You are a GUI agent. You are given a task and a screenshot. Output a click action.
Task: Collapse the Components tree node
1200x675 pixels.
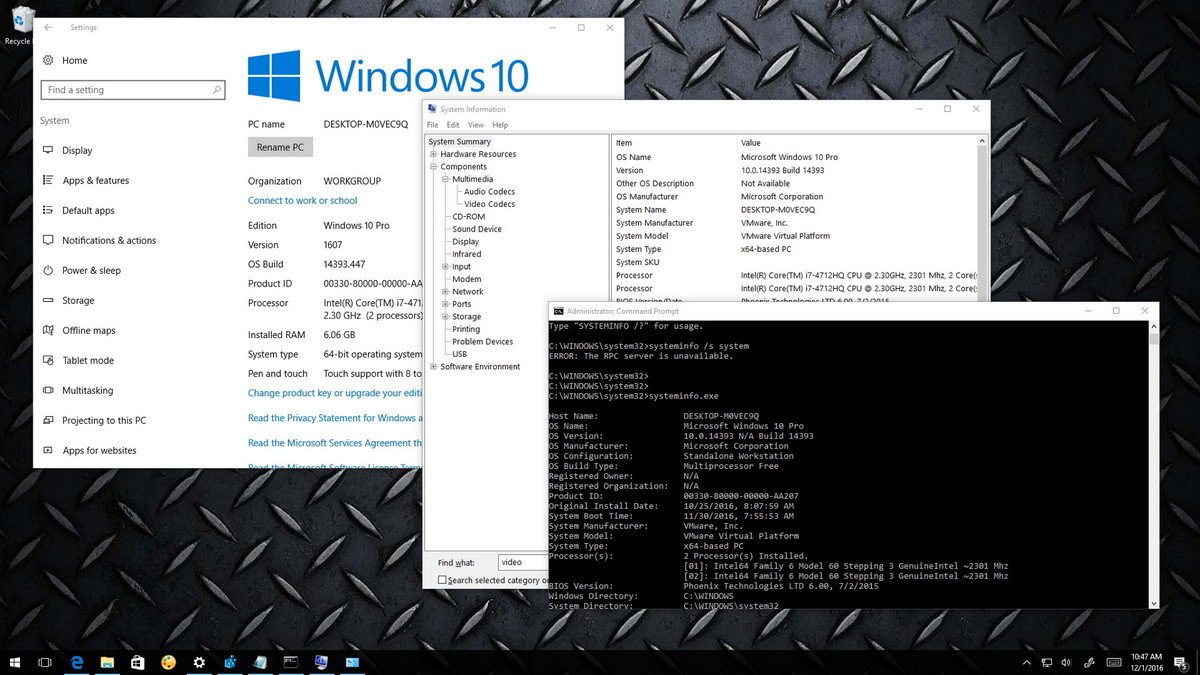point(433,167)
